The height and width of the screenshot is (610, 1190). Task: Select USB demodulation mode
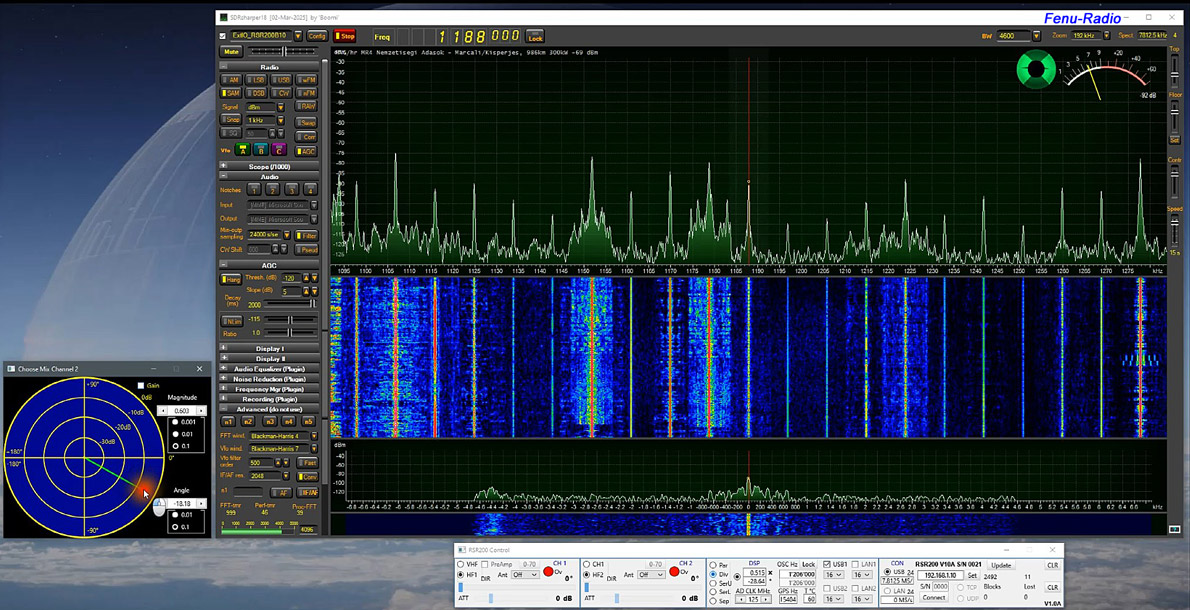281,80
